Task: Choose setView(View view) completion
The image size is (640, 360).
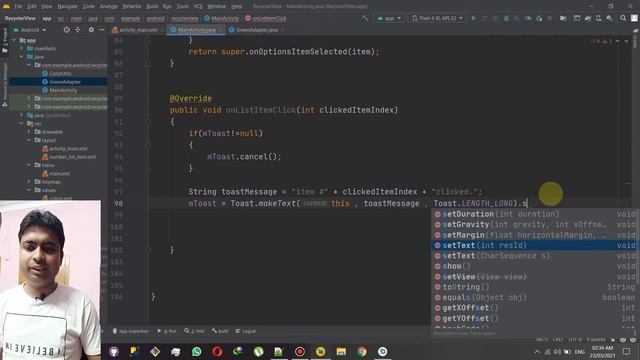Action: pos(535,277)
